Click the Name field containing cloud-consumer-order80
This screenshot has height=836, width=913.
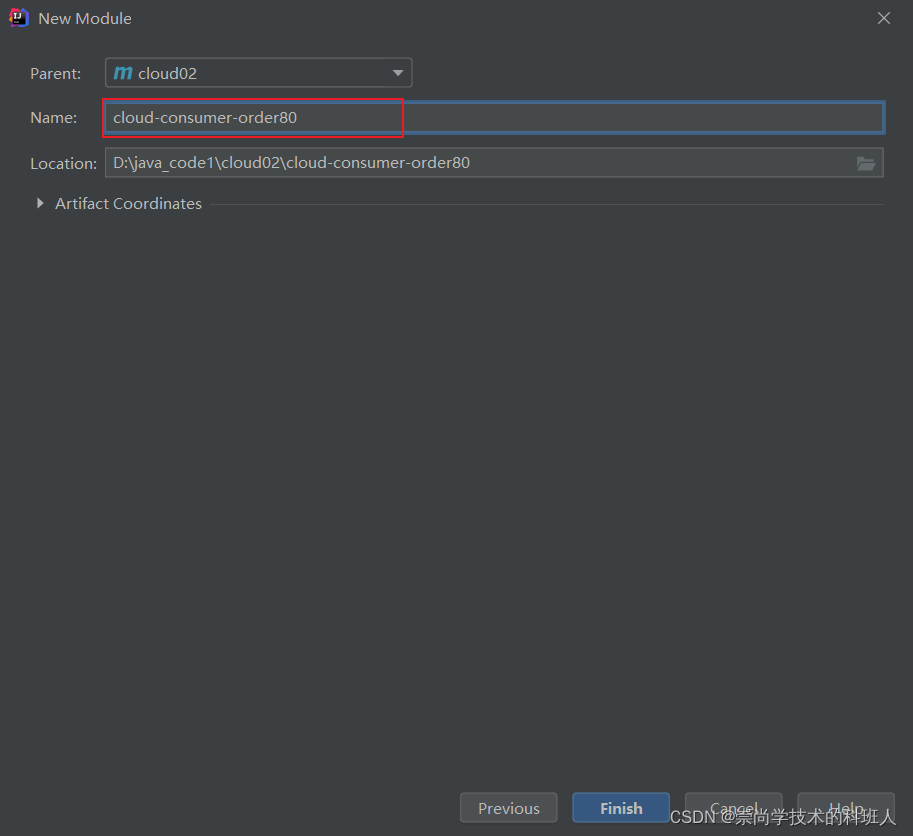click(x=494, y=118)
